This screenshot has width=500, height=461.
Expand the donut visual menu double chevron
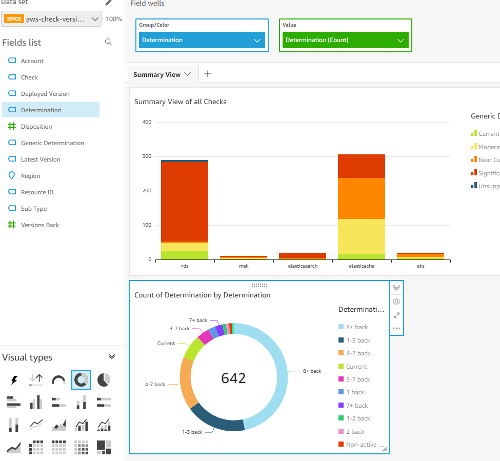click(396, 288)
